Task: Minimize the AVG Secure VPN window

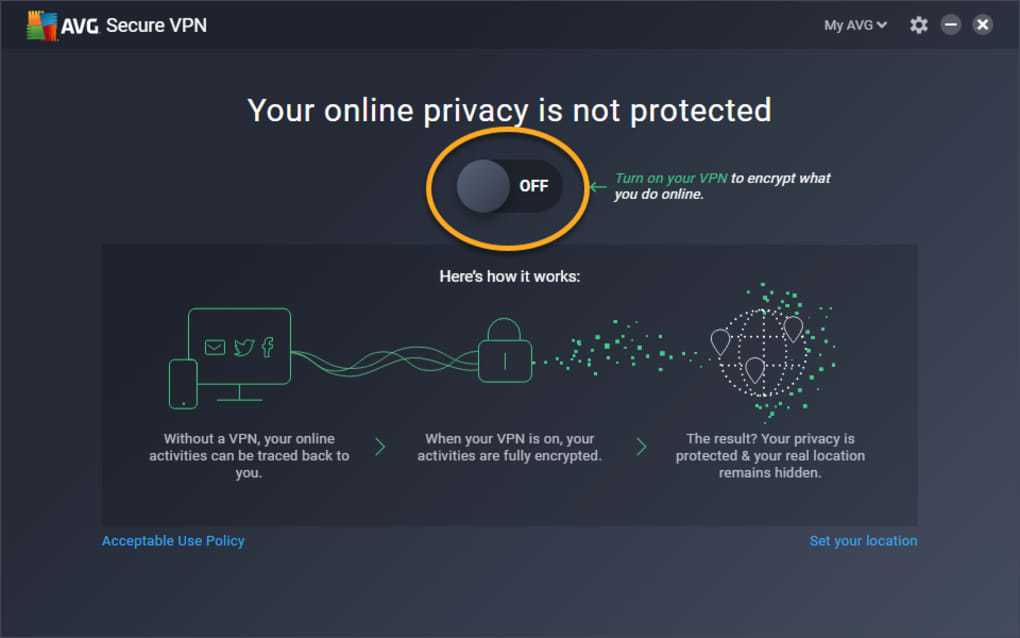Action: (x=951, y=25)
